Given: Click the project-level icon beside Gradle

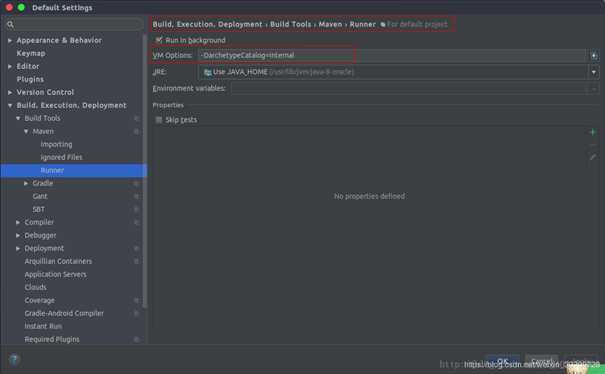Looking at the screenshot, I should point(136,183).
